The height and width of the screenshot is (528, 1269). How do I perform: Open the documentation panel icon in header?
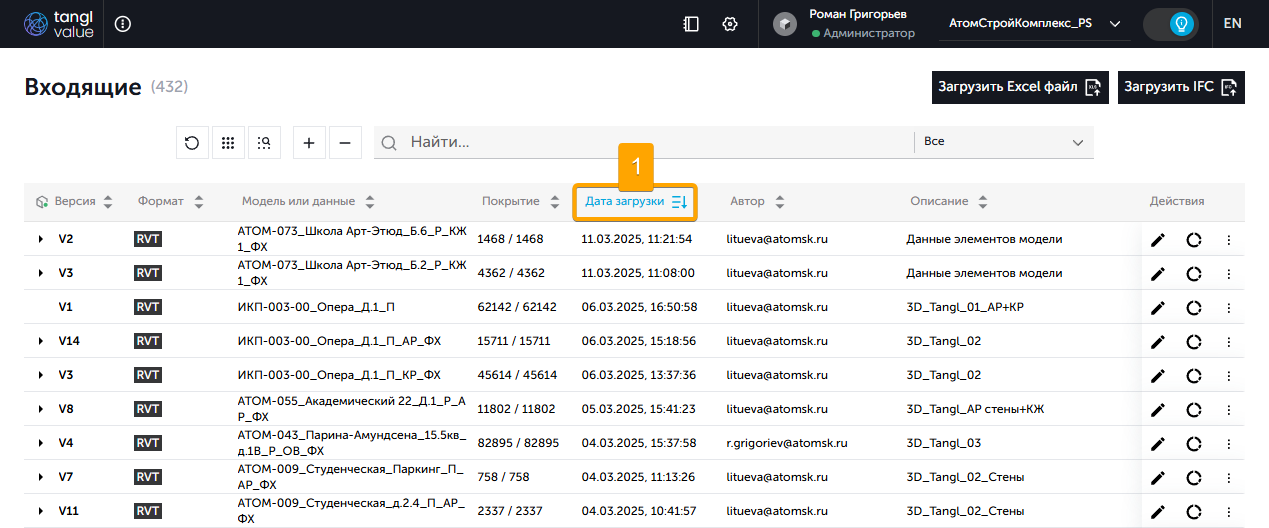pos(691,24)
